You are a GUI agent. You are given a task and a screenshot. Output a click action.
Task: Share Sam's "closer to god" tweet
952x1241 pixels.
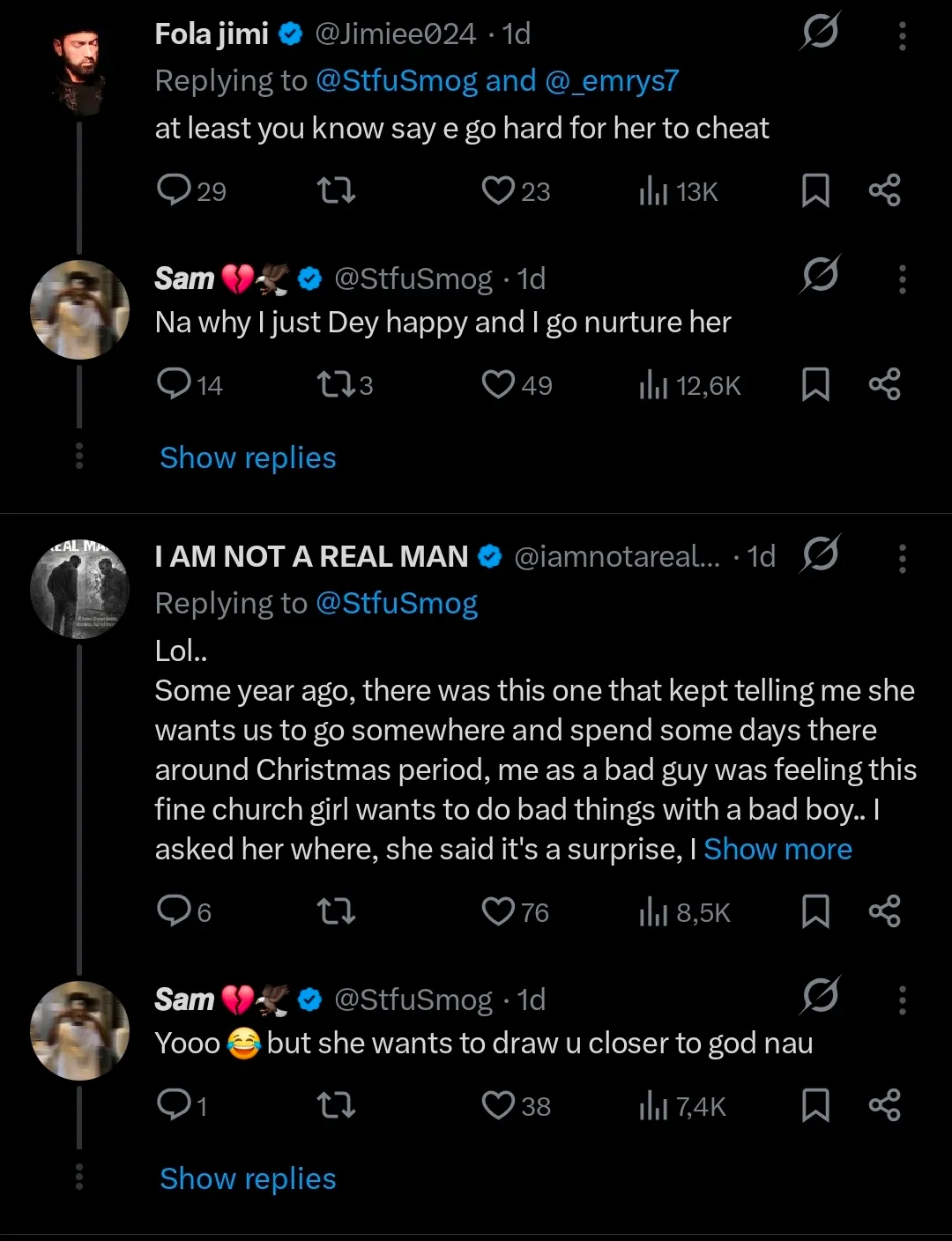pos(884,1104)
